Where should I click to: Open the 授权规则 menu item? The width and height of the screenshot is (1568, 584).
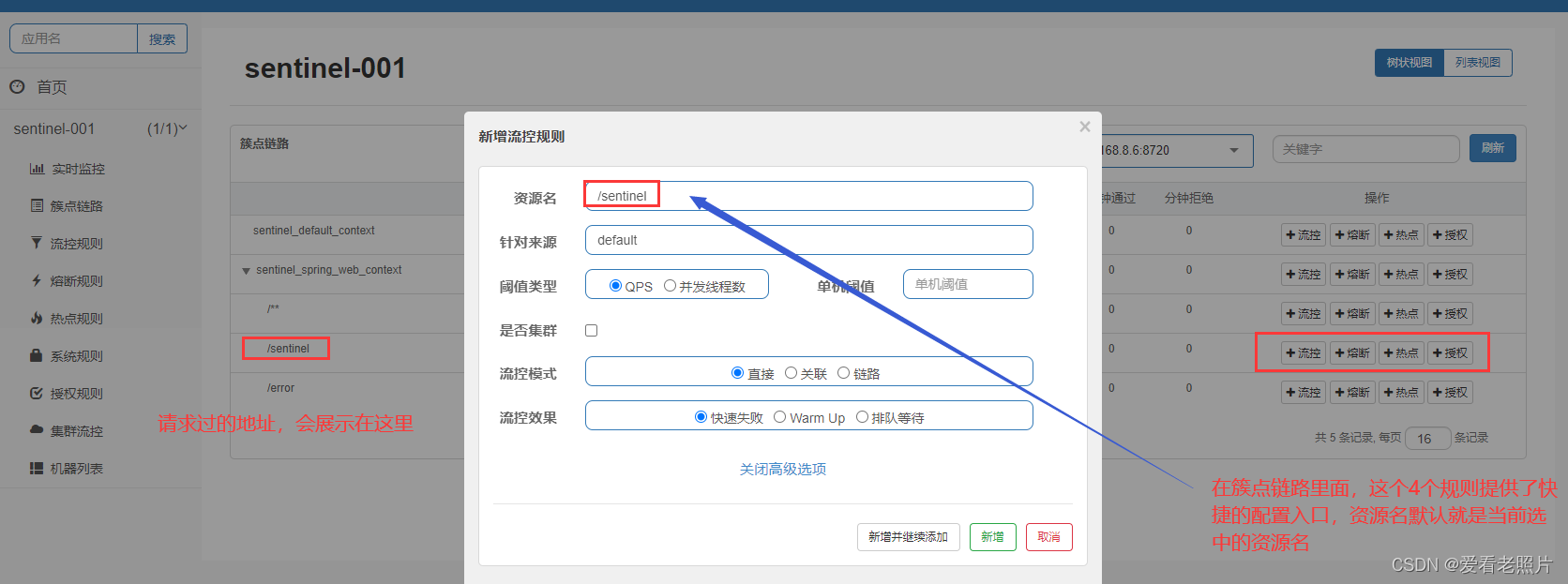[x=76, y=394]
